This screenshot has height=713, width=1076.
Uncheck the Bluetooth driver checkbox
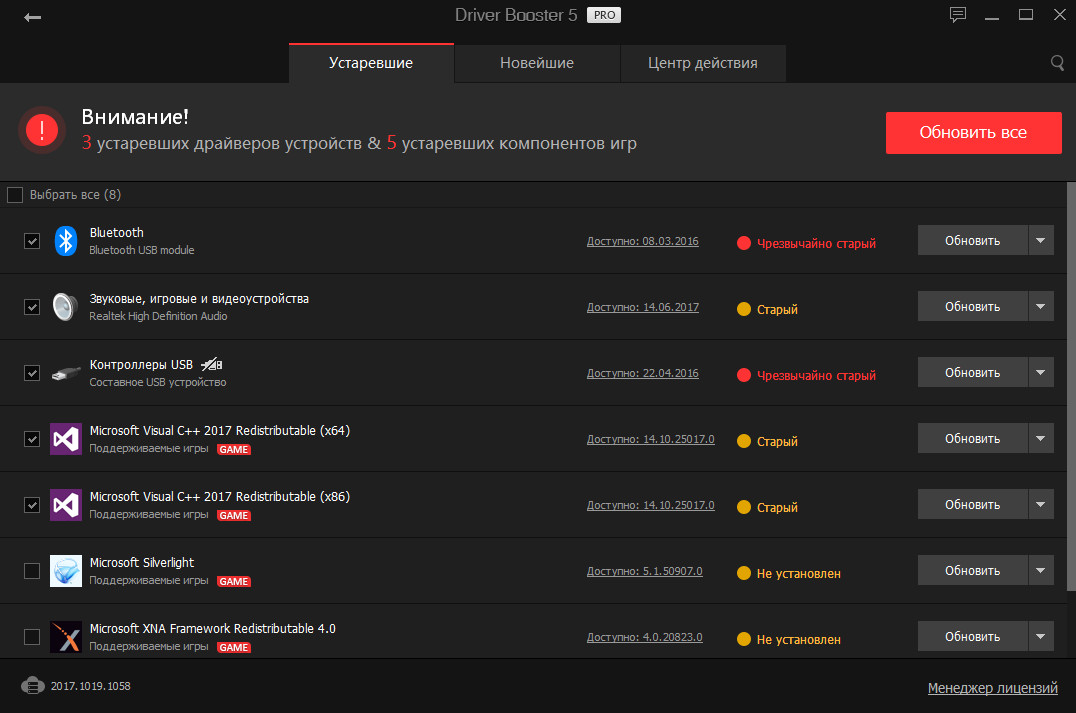tap(32, 241)
